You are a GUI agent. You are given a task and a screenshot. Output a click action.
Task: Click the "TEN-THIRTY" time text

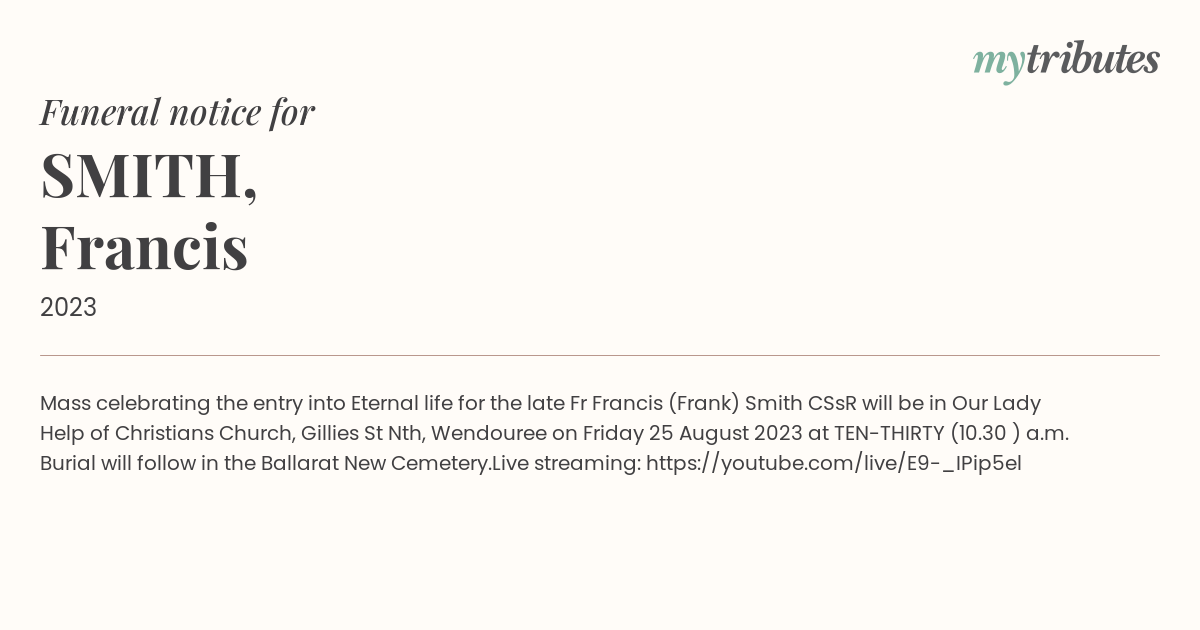click(889, 433)
